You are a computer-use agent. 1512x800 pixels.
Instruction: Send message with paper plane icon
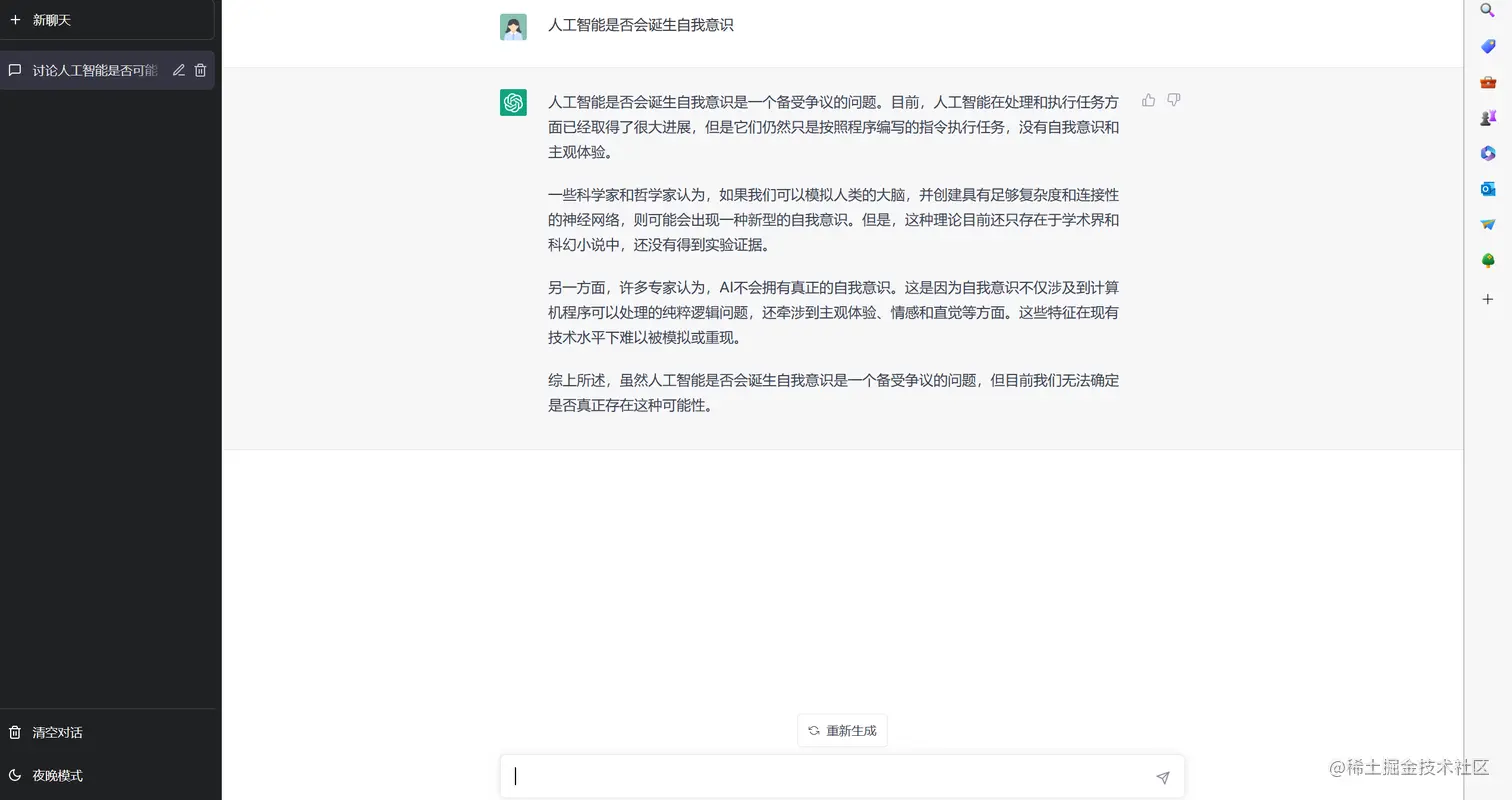(1163, 777)
